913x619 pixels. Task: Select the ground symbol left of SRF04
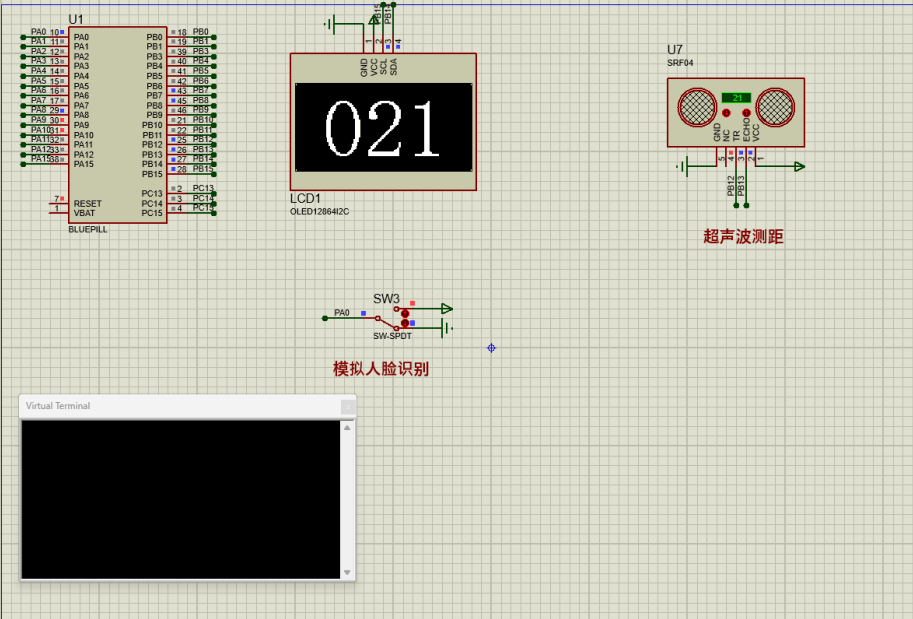685,167
